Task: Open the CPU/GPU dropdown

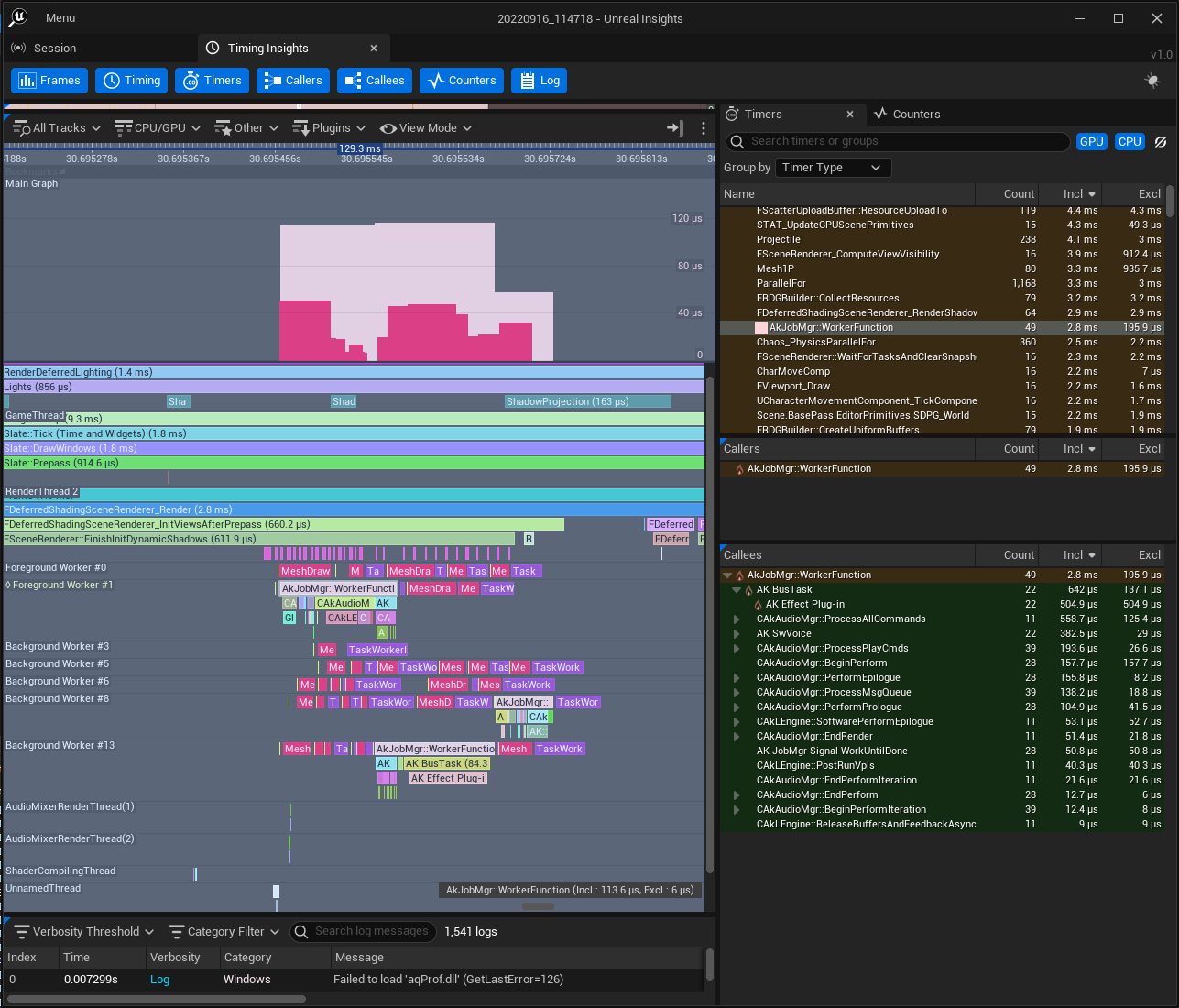Action: point(158,128)
